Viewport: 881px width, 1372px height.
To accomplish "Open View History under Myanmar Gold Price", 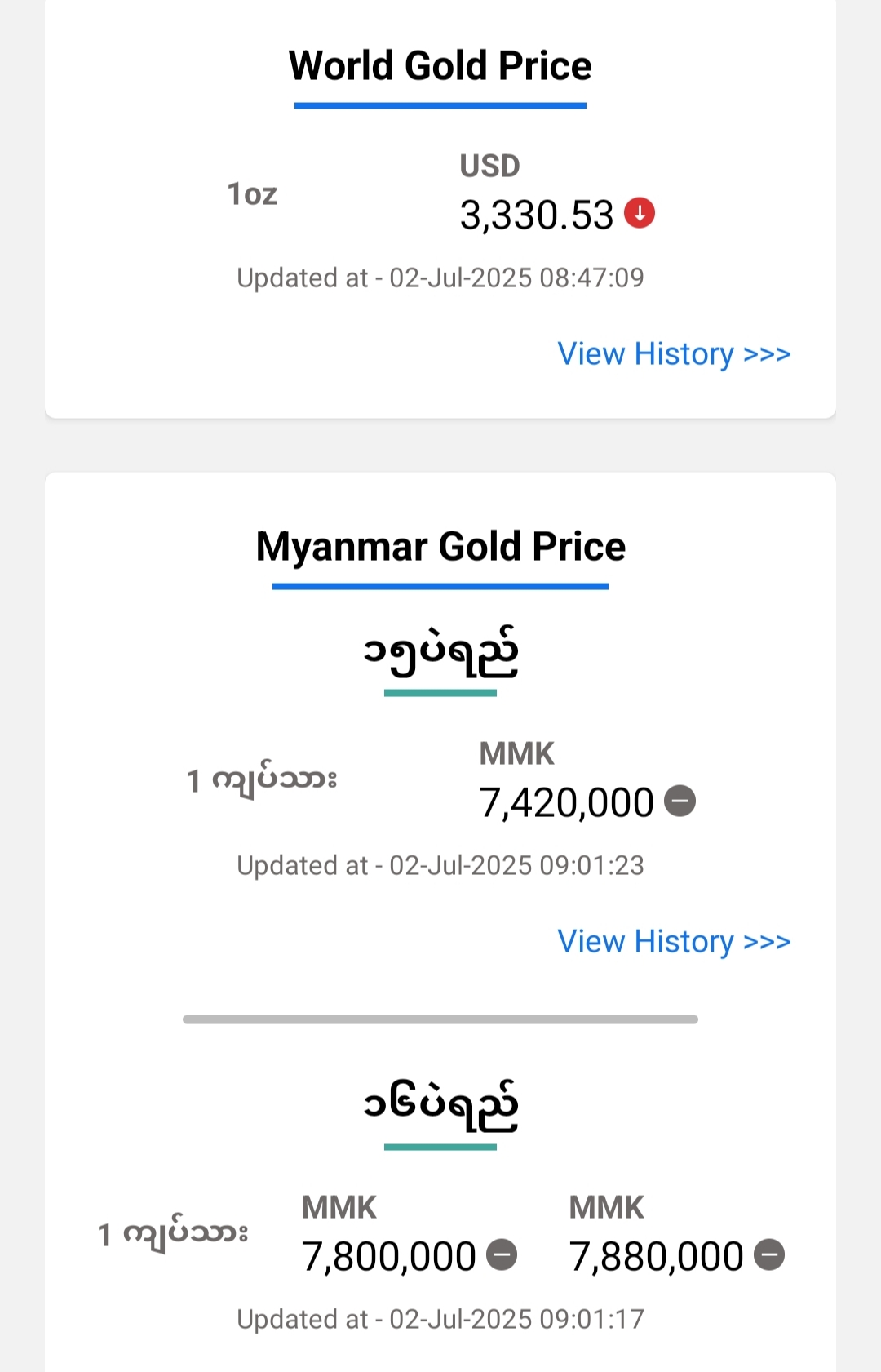I will coord(674,942).
